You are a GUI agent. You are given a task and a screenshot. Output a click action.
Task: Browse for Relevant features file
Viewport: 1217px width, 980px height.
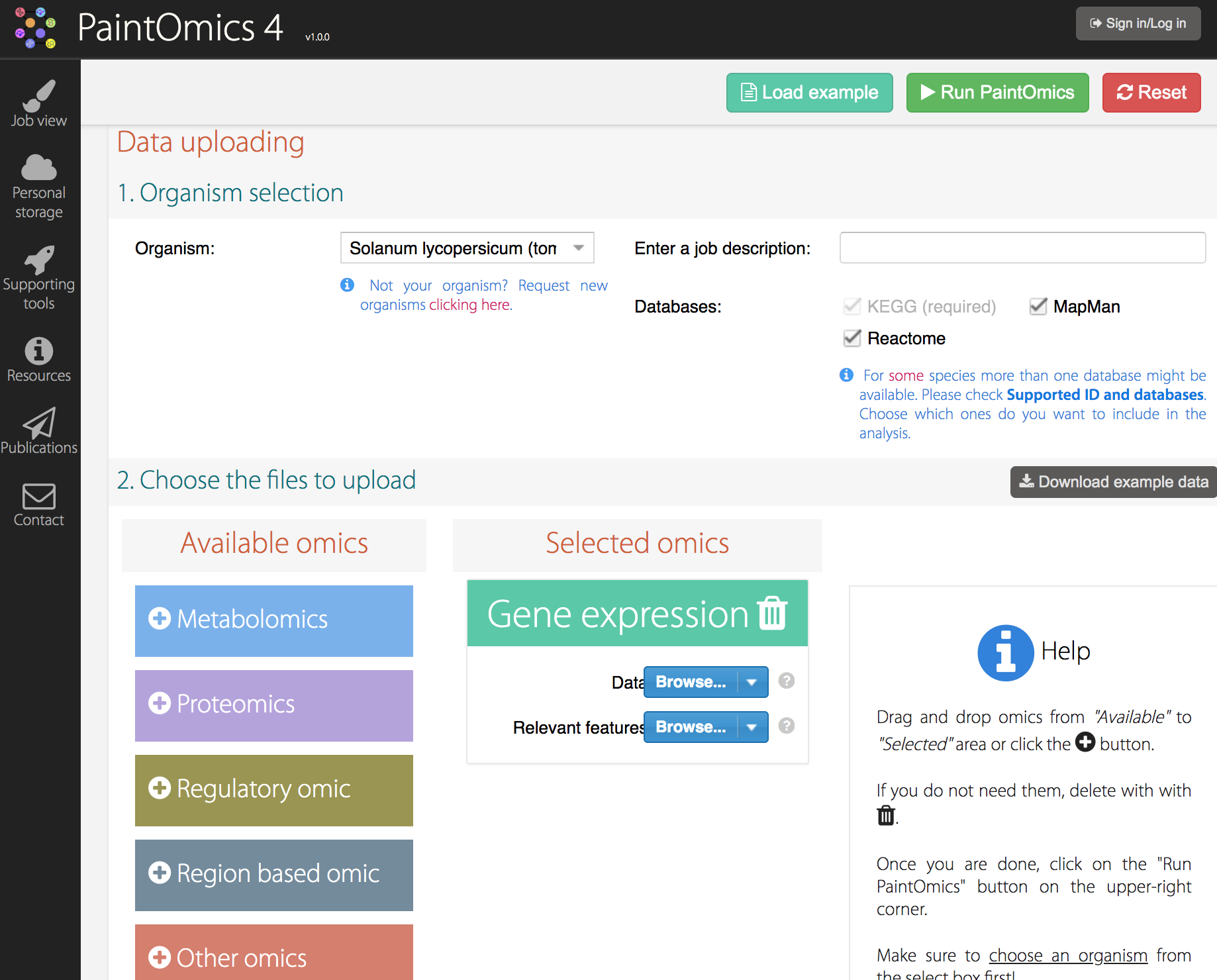coord(691,727)
